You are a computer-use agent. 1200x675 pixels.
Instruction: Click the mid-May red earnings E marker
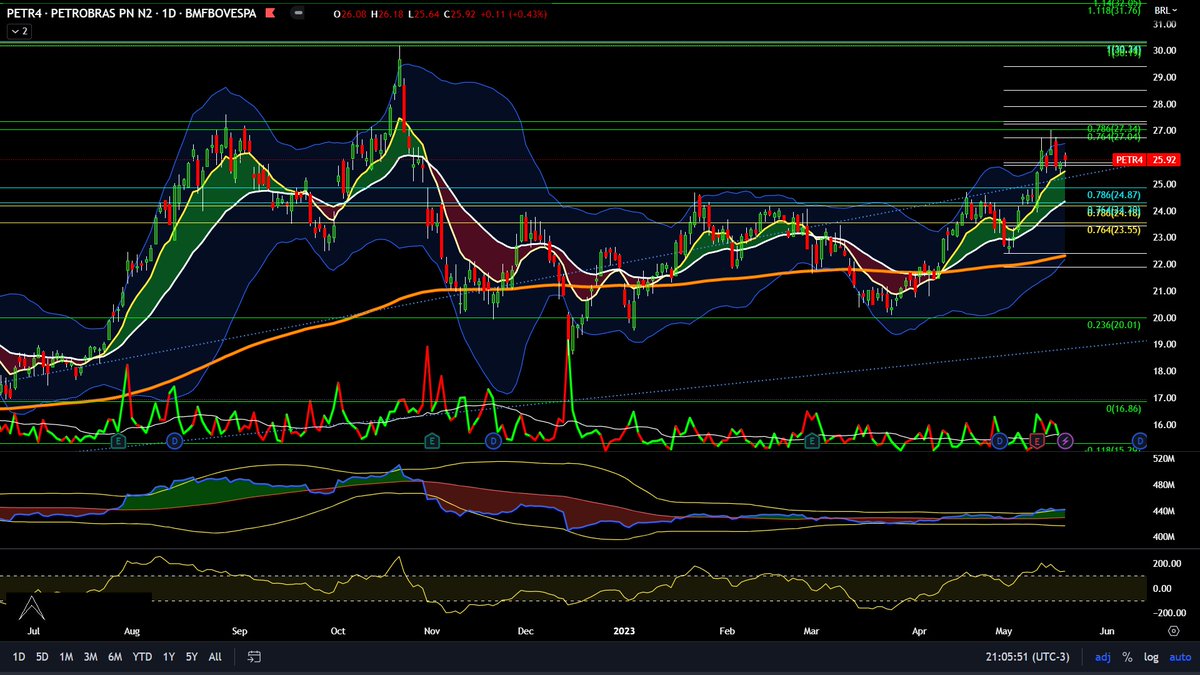[1037, 441]
